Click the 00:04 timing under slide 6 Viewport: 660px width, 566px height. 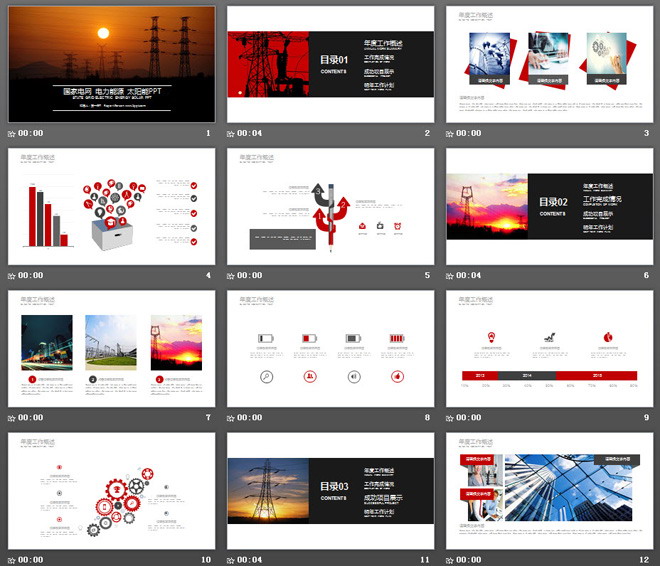click(x=471, y=275)
